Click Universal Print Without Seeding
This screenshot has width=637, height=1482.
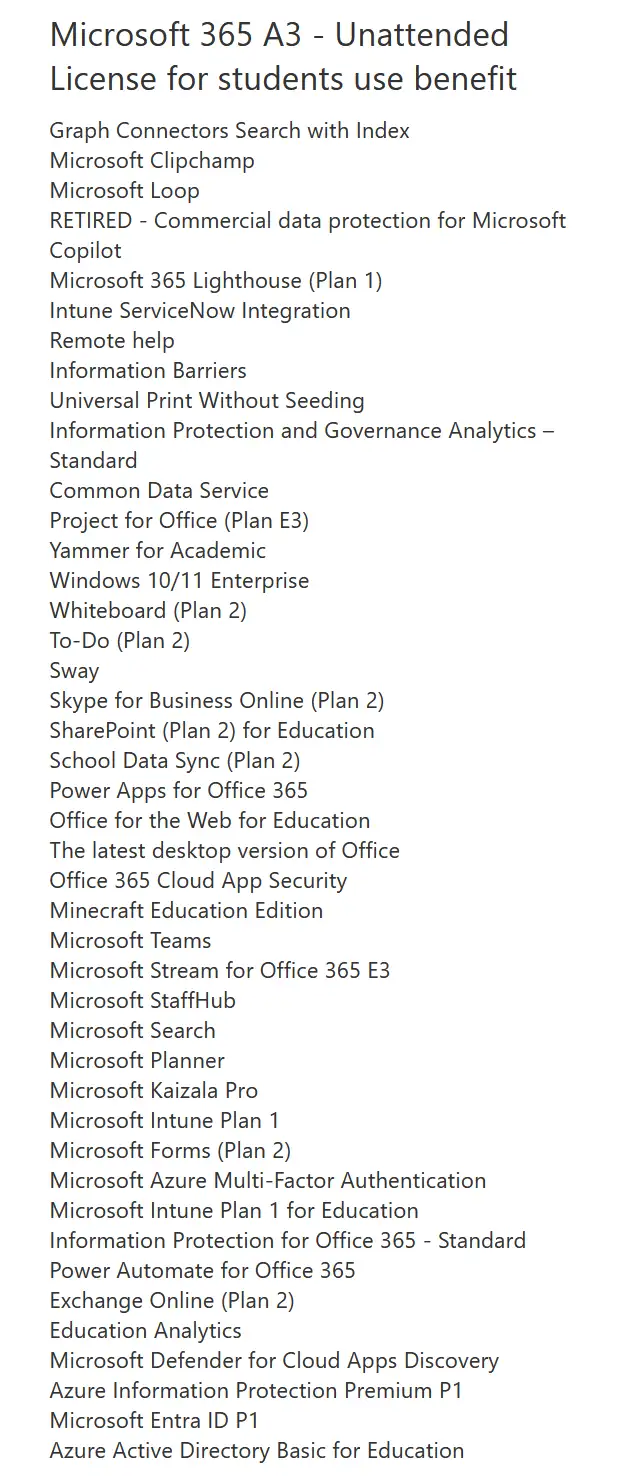pos(207,401)
